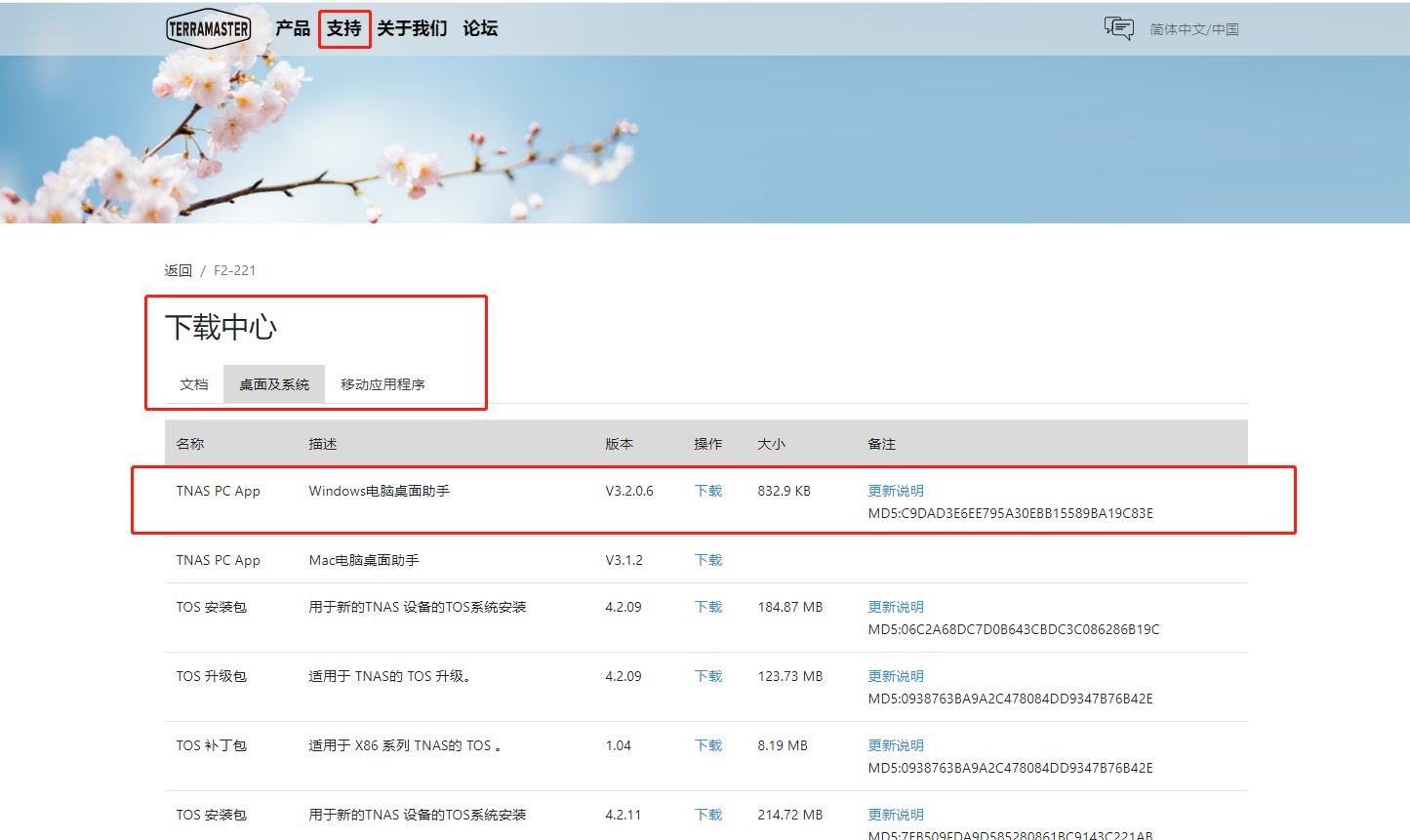1410x840 pixels.
Task: View 更新说明 for TOS 升级包
Action: pos(896,676)
